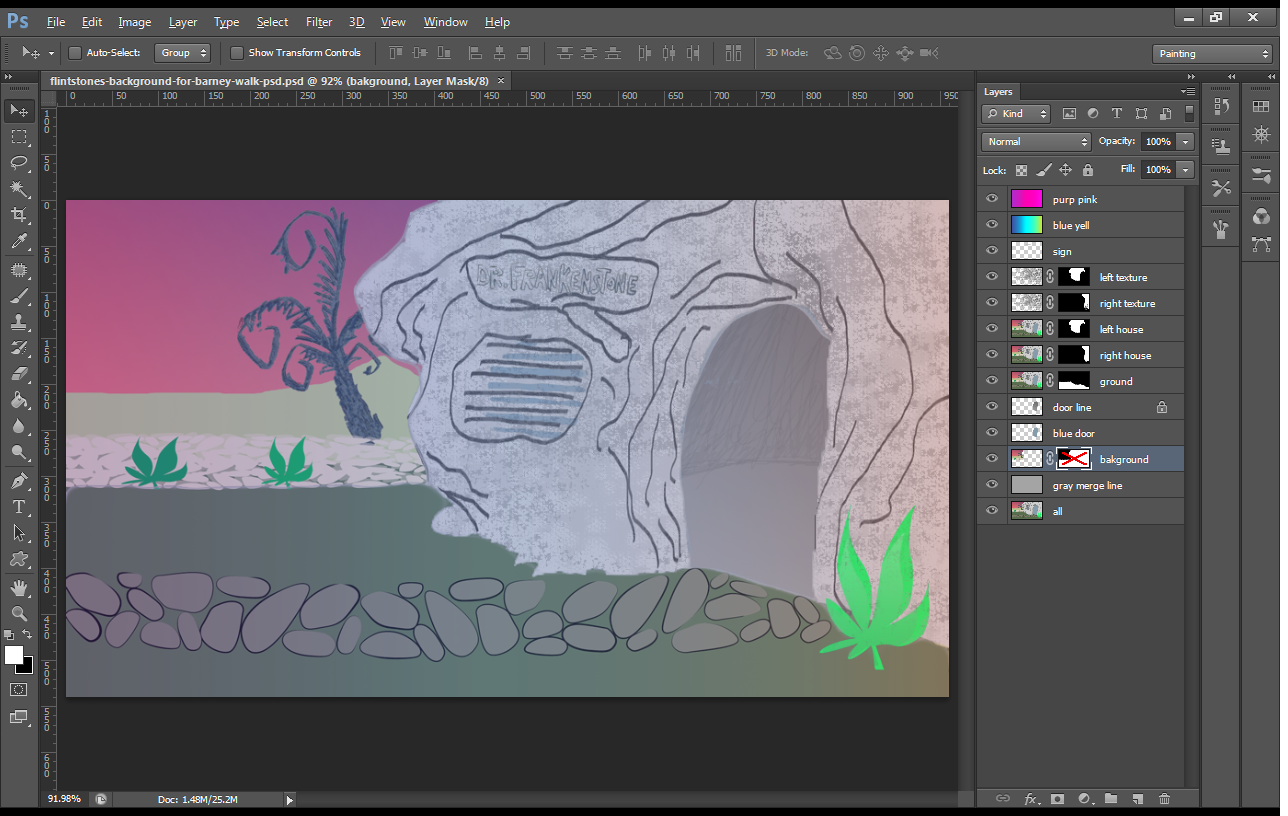Select the Magic Wand tool
Image resolution: width=1288 pixels, height=816 pixels.
coord(19,188)
